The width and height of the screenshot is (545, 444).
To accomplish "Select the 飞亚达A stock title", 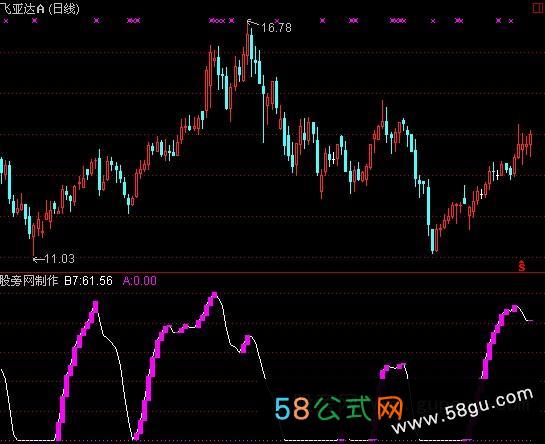I will 22,8.
